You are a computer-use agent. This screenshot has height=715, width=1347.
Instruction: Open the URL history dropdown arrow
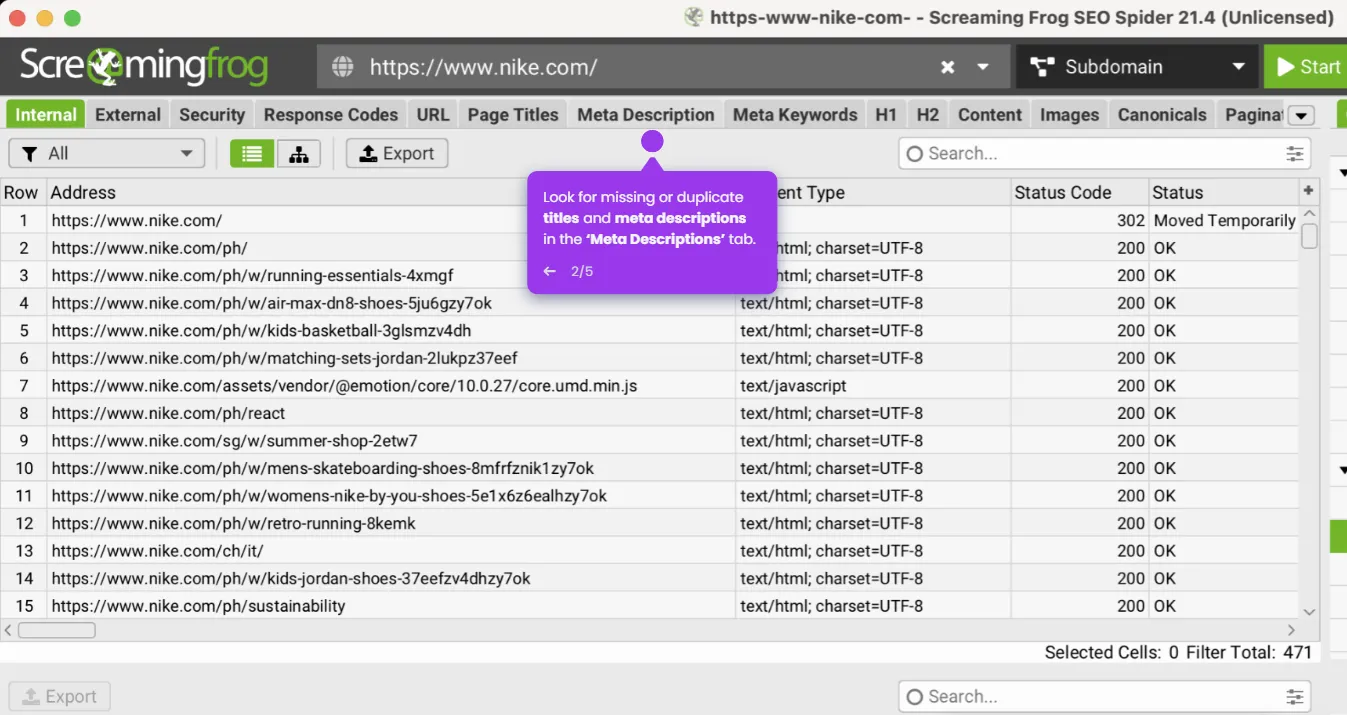coord(983,67)
